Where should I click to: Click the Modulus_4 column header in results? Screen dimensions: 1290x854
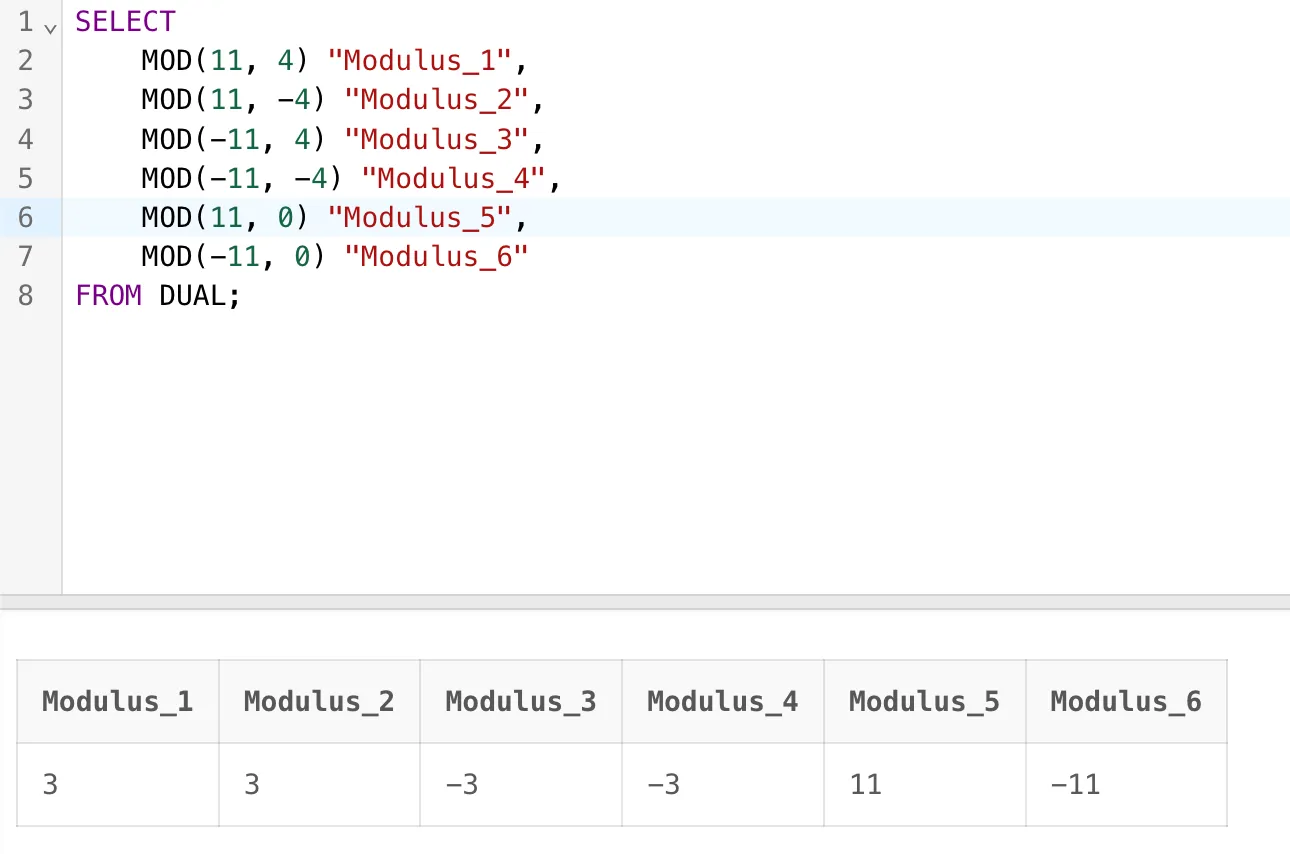tap(723, 701)
